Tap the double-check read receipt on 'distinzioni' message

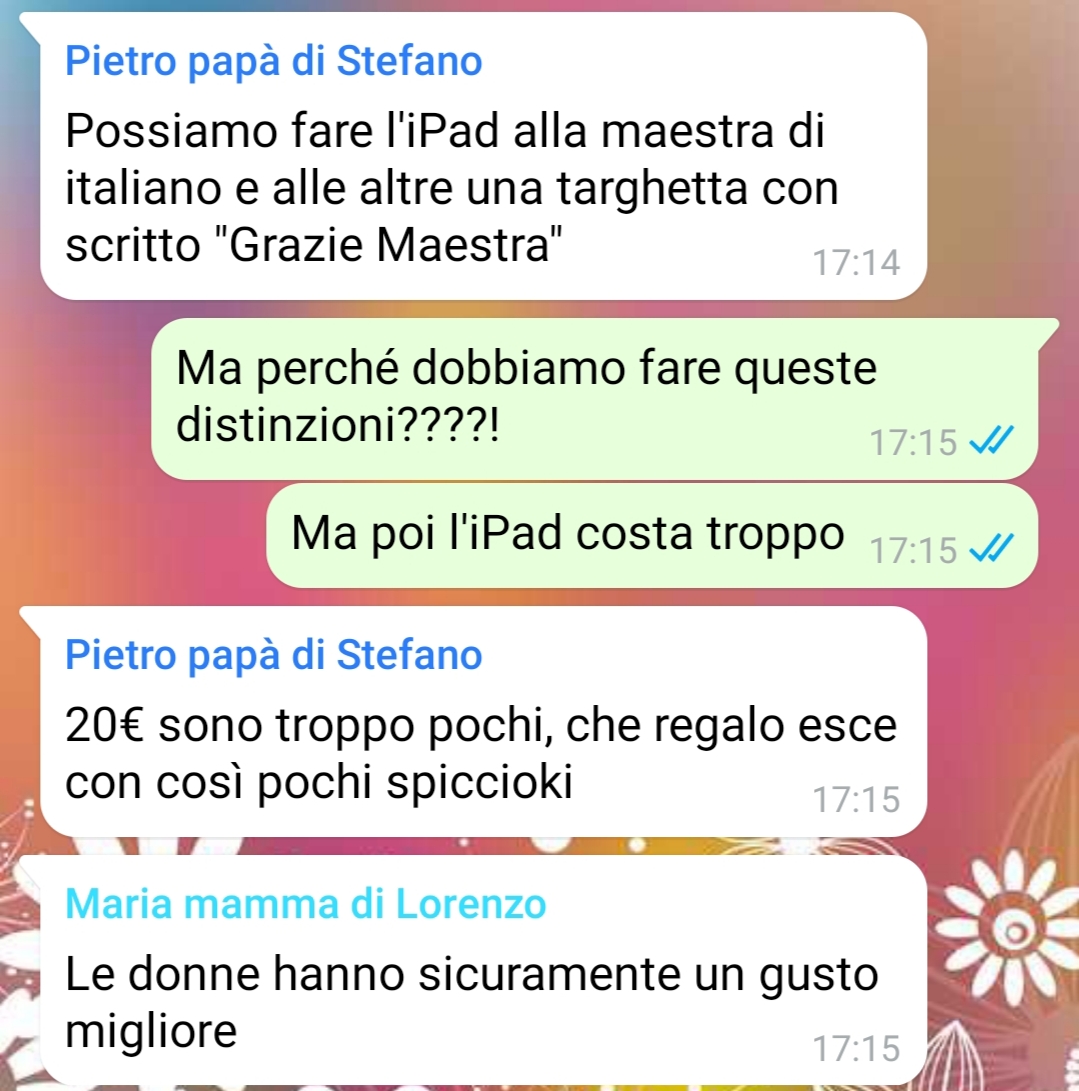pyautogui.click(x=991, y=440)
